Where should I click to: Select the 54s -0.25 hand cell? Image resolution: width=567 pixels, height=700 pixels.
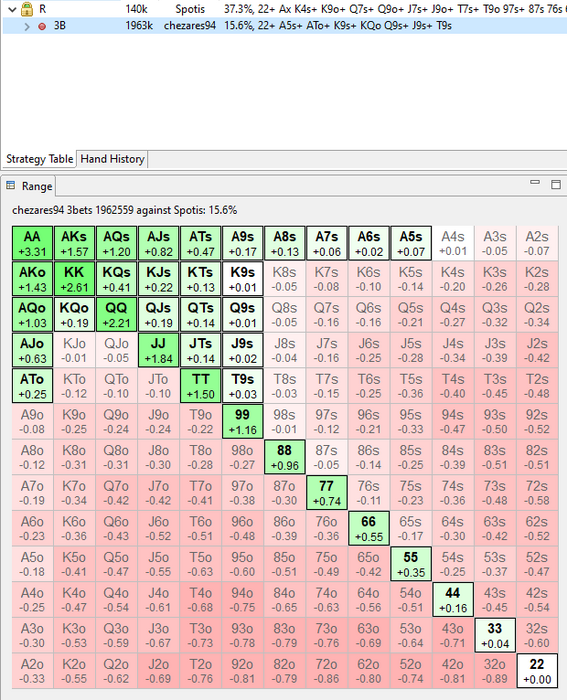(453, 564)
